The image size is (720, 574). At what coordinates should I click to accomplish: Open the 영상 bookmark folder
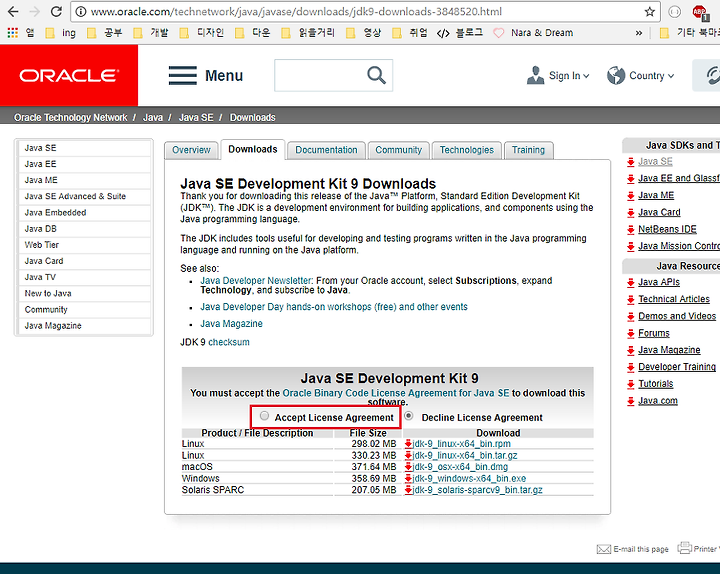(x=363, y=33)
